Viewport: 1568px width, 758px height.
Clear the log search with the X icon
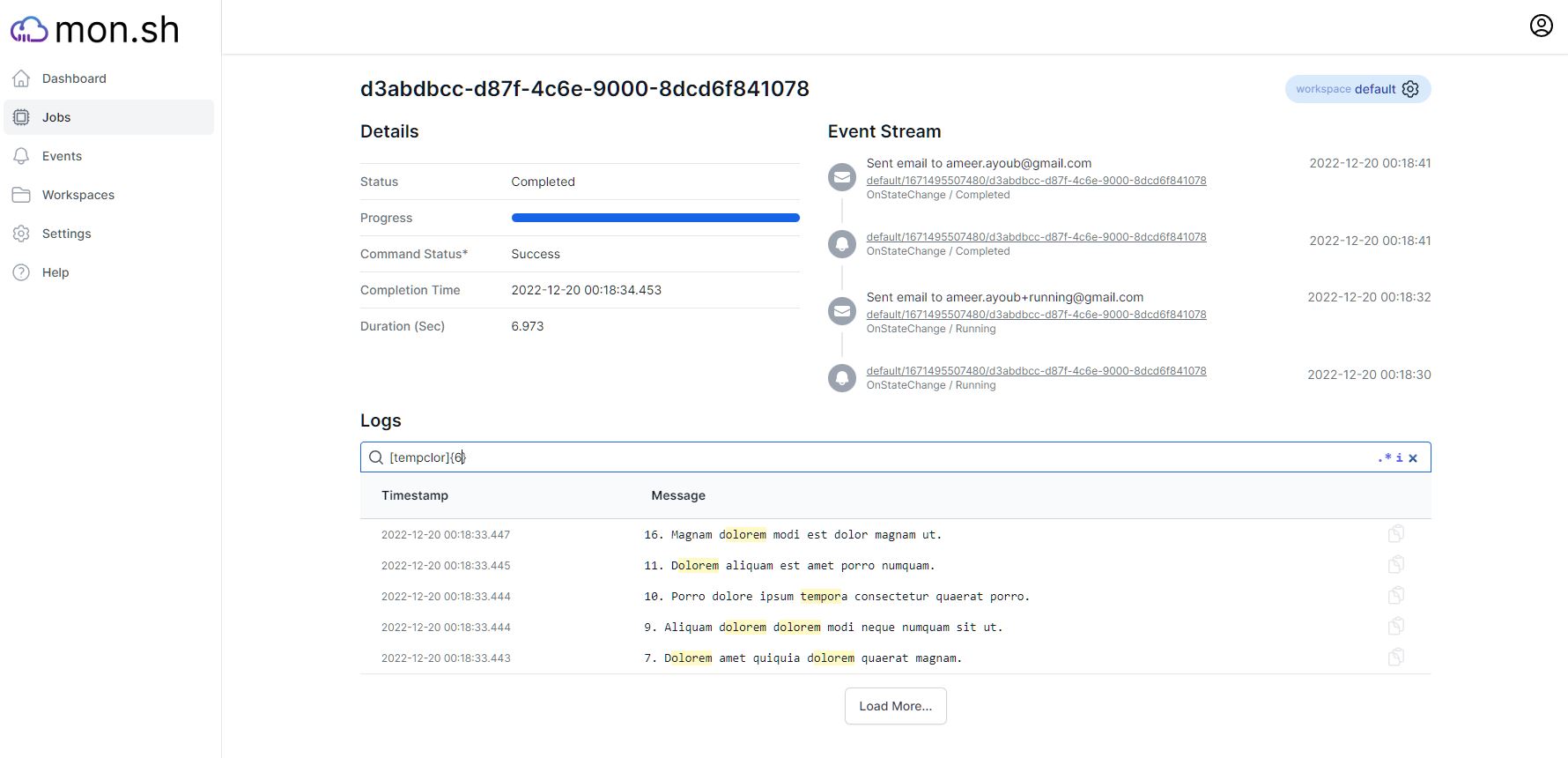pos(1413,457)
